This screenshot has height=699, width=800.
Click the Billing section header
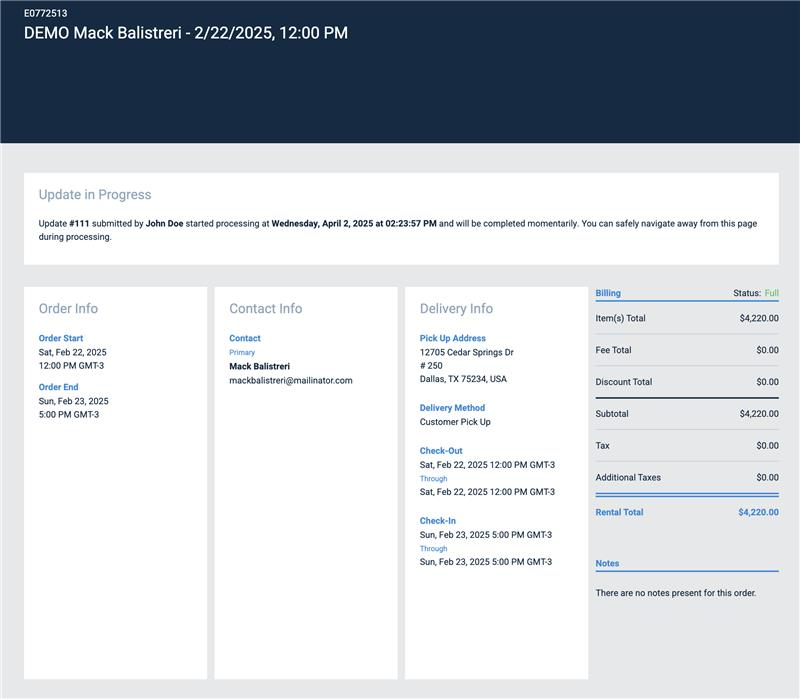click(608, 293)
